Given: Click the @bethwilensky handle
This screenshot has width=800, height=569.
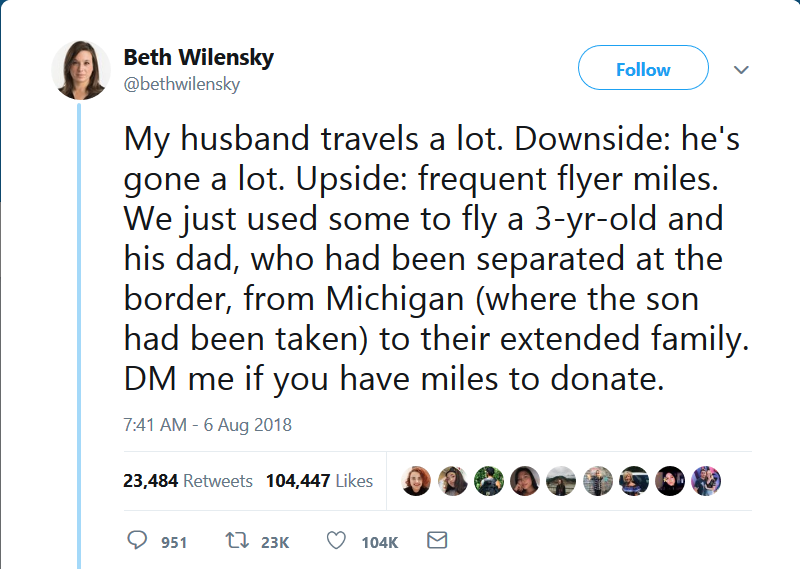Looking at the screenshot, I should [181, 84].
